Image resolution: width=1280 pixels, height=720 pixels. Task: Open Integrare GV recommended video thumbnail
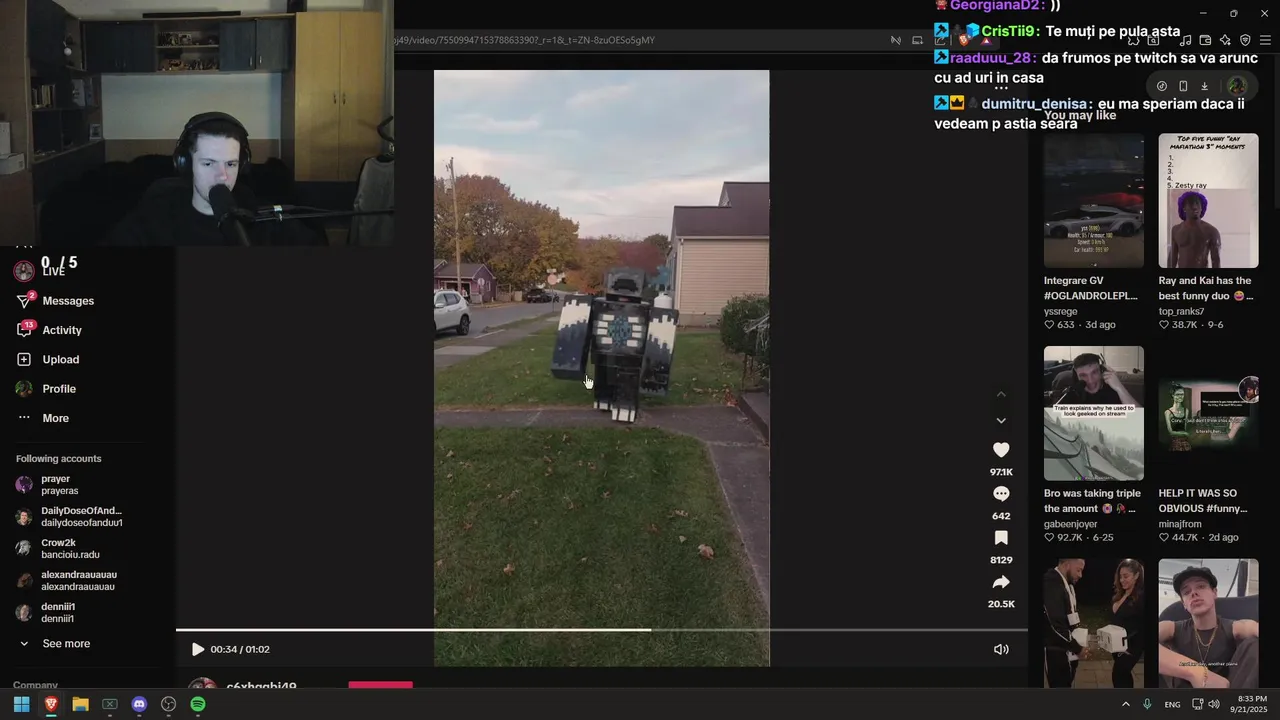click(1094, 201)
